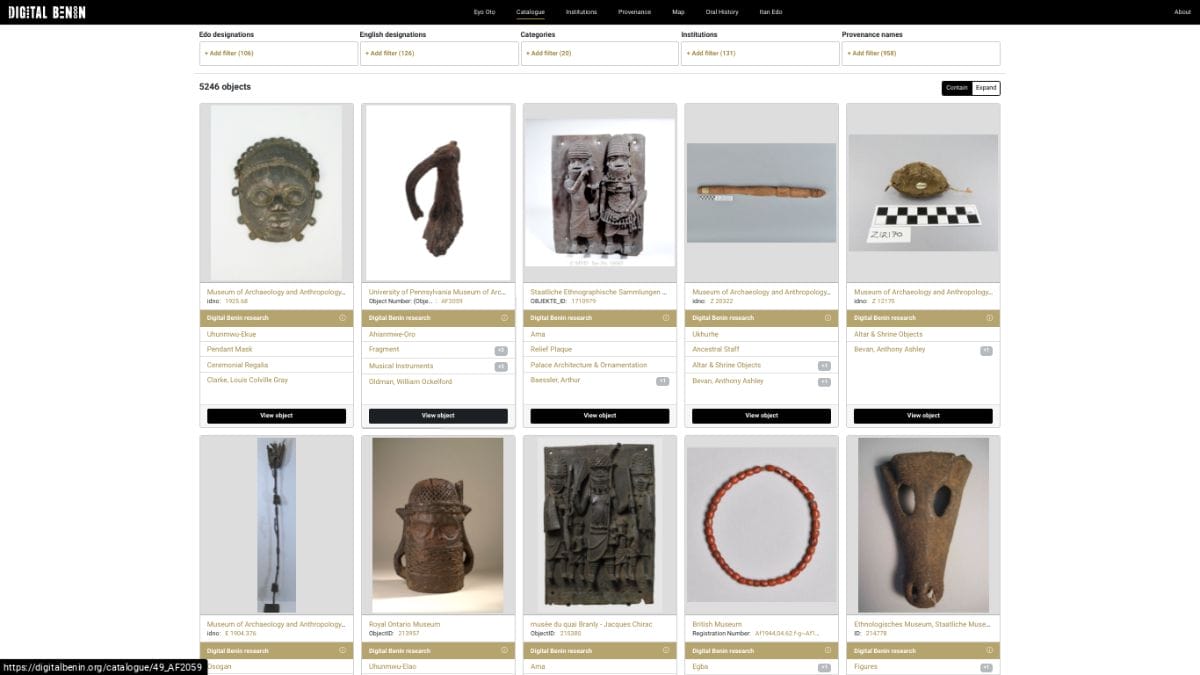Viewport: 1200px width, 675px height.
Task: Click info icon on Ancestral Staff card
Action: click(827, 318)
